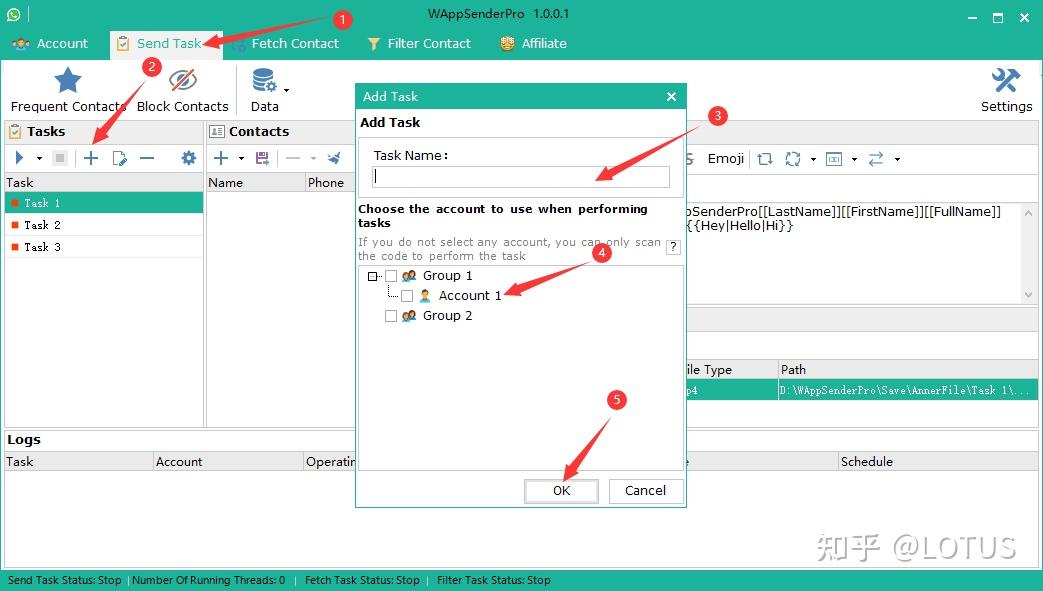
Task: Check the Group 2 checkbox
Action: [391, 316]
